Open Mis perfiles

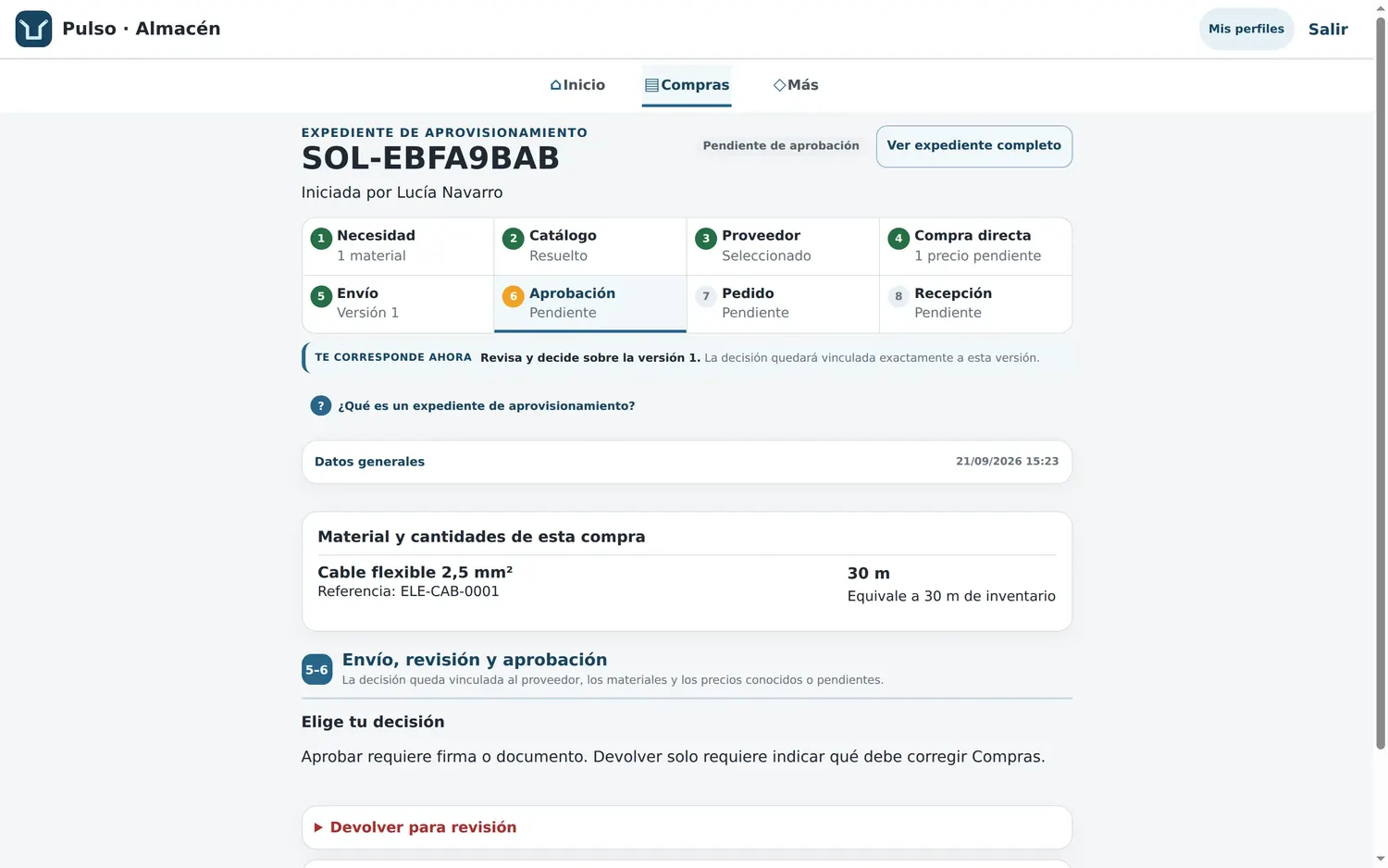click(x=1245, y=29)
